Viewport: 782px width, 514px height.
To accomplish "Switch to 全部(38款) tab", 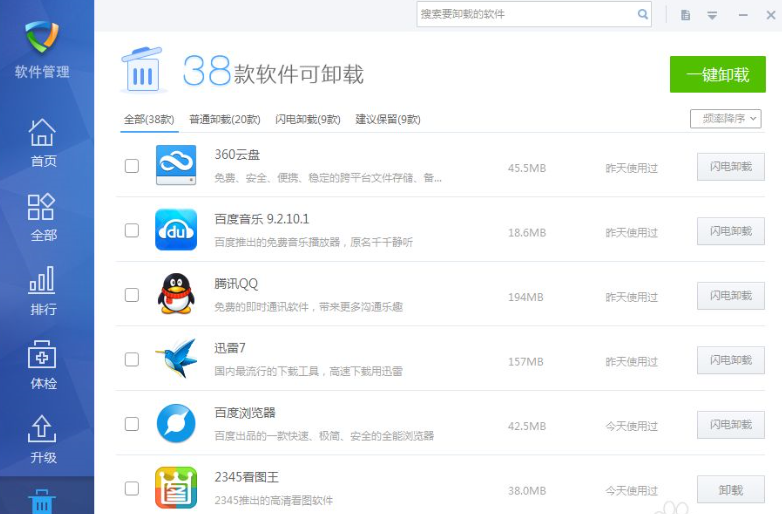I will tap(149, 120).
